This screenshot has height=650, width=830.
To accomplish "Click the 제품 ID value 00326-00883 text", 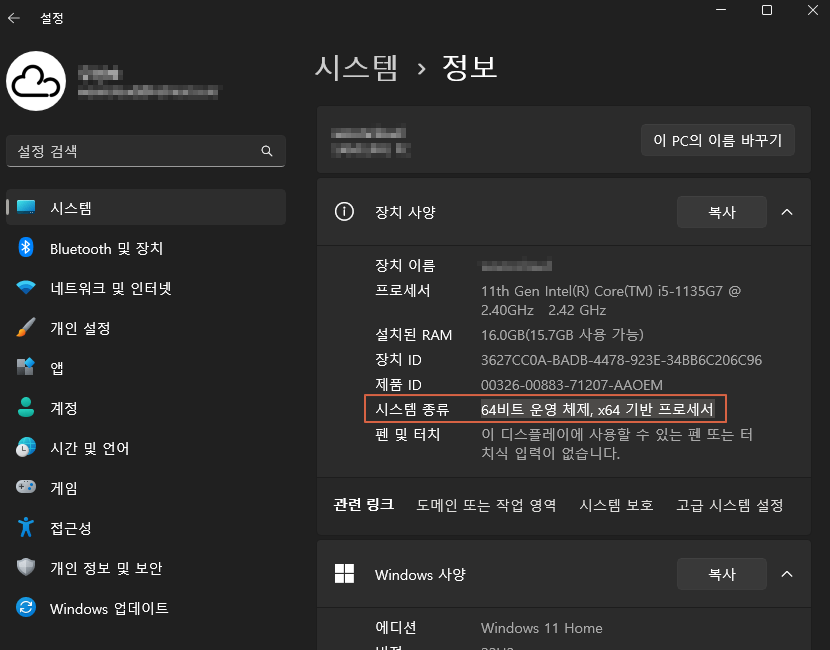I will (x=571, y=385).
